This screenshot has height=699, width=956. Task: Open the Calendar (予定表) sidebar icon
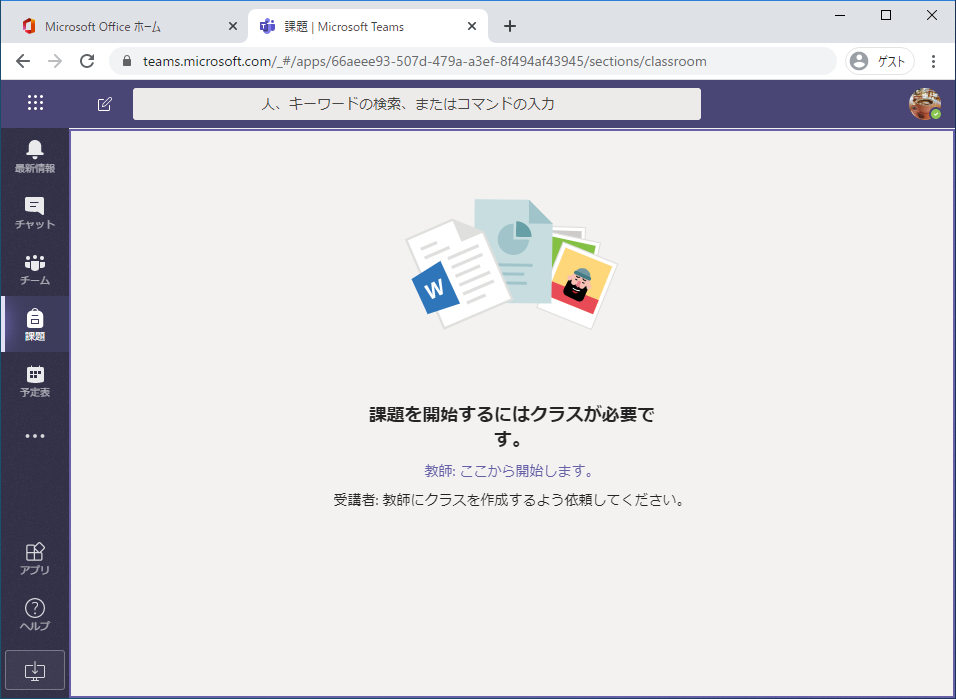coord(35,380)
